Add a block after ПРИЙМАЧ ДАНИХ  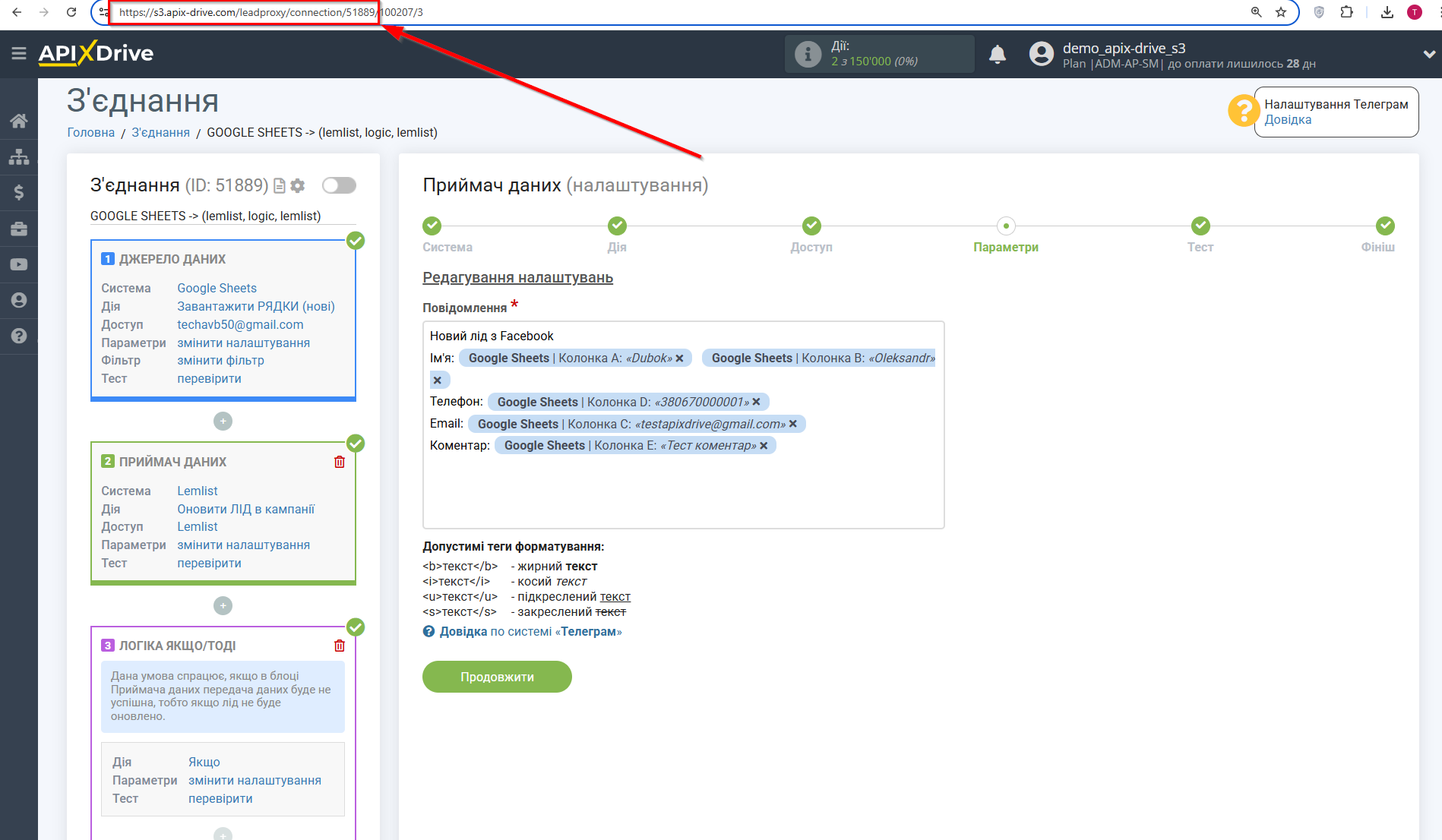223,605
